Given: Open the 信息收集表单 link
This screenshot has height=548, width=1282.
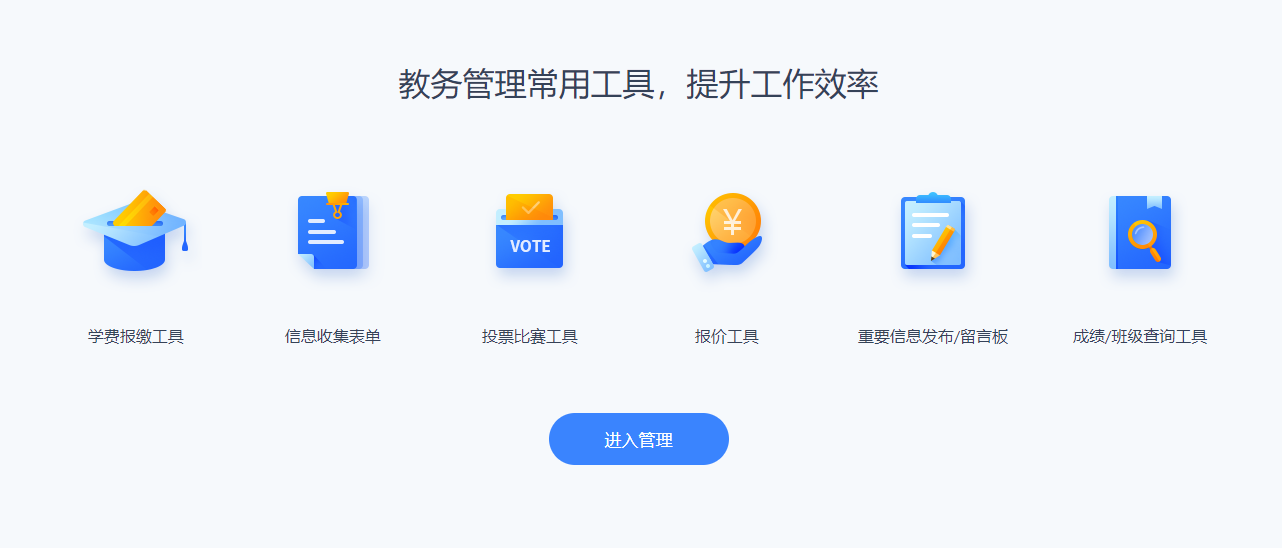Looking at the screenshot, I should 333,337.
